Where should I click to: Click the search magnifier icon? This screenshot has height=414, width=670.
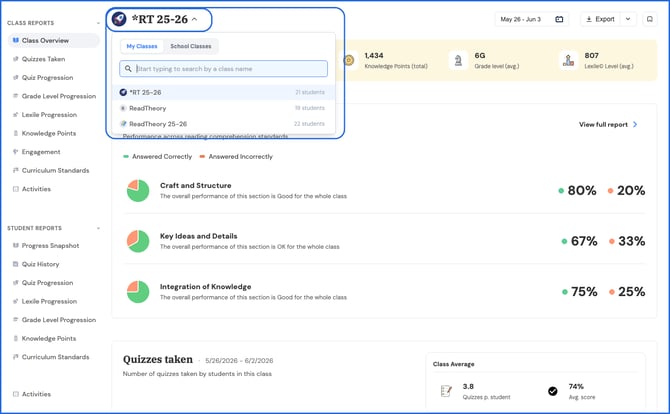(128, 68)
